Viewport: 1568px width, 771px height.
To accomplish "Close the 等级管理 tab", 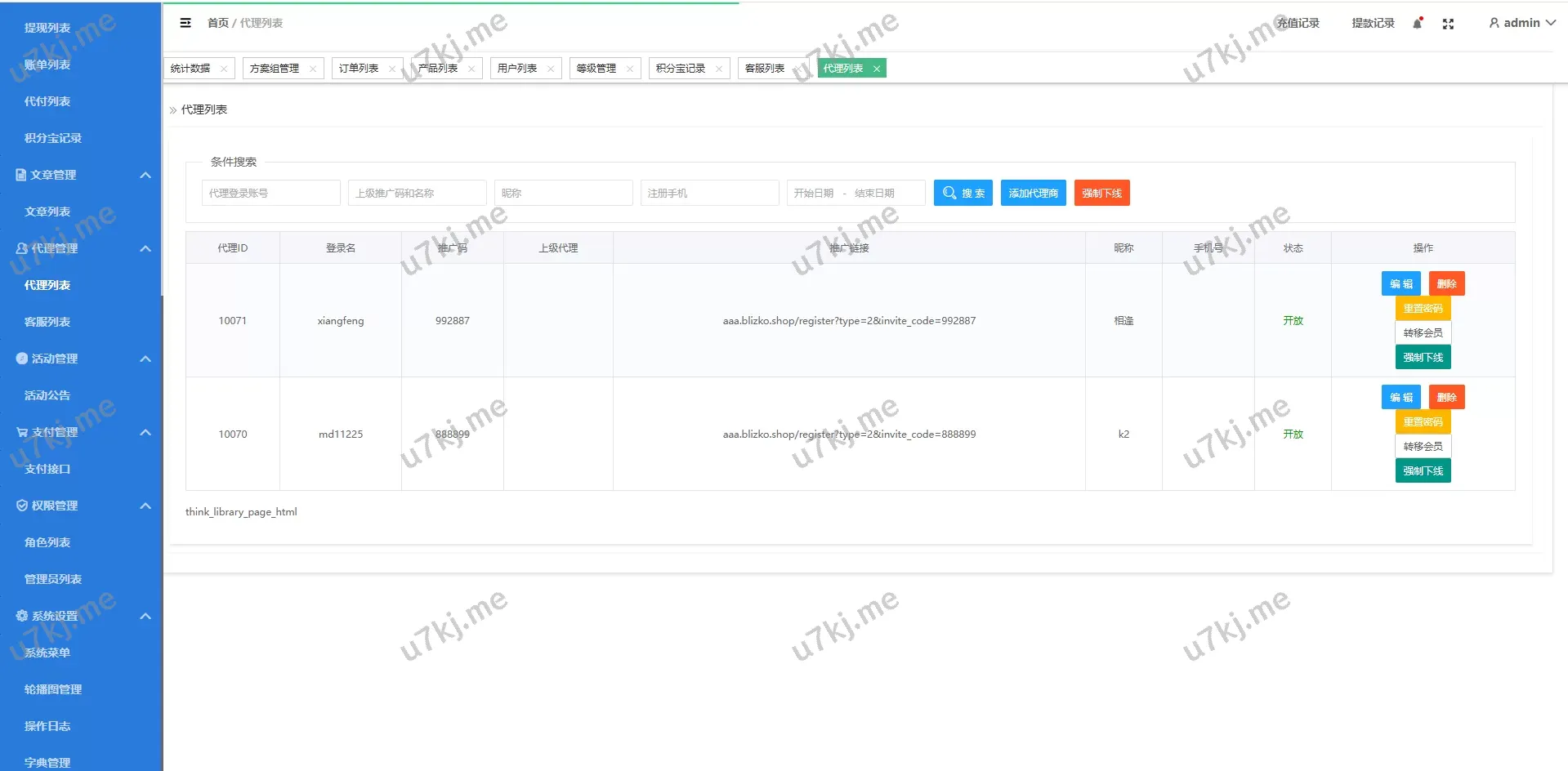I will [x=630, y=69].
